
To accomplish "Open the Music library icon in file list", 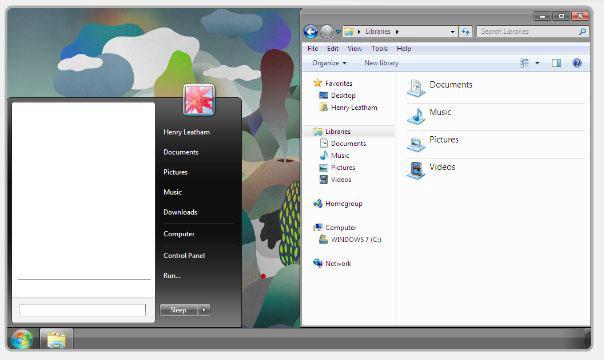I will [416, 116].
